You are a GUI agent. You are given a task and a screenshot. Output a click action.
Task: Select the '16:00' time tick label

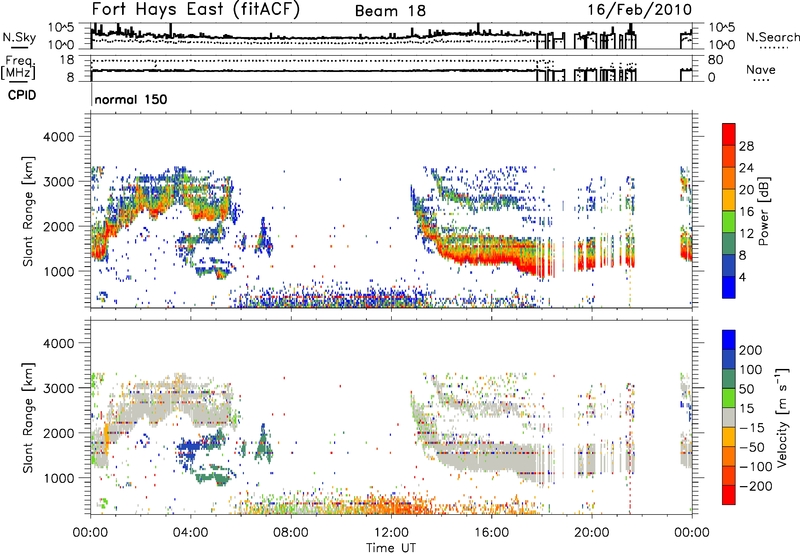491,533
